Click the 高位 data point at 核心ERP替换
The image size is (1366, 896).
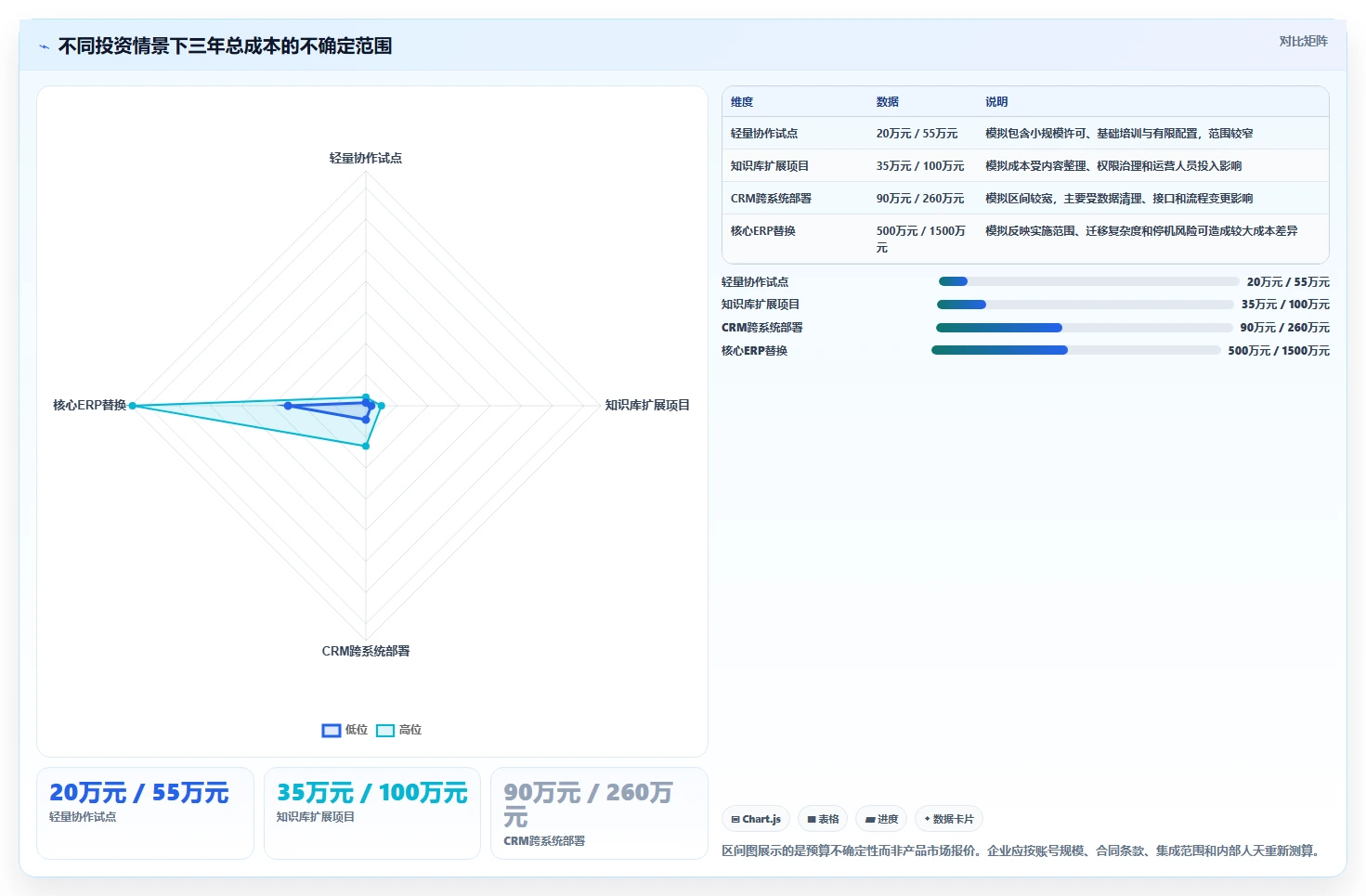(133, 406)
